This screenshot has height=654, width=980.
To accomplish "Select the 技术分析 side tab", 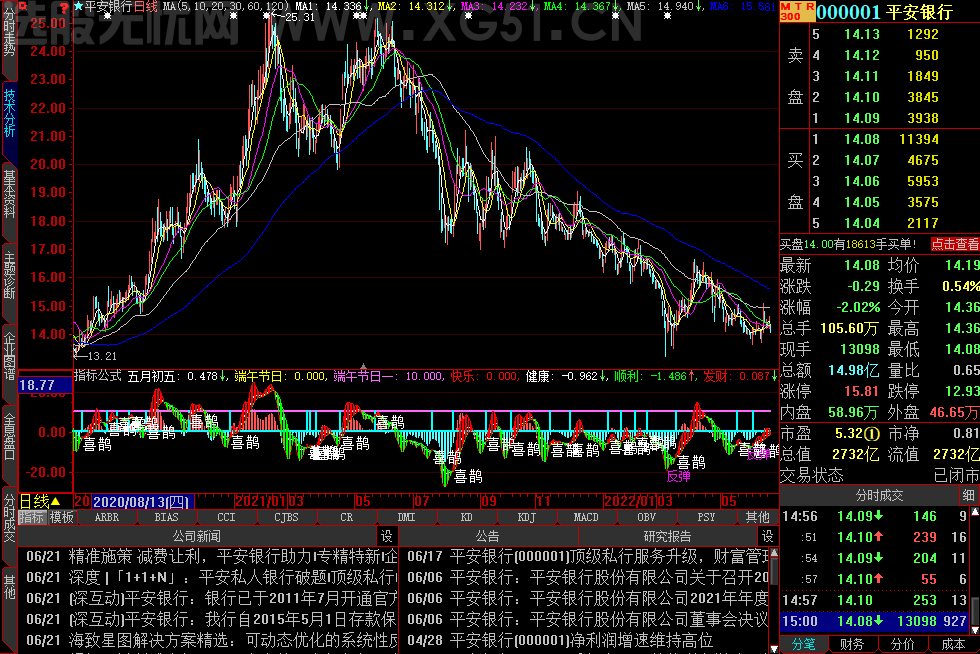I will 9,113.
